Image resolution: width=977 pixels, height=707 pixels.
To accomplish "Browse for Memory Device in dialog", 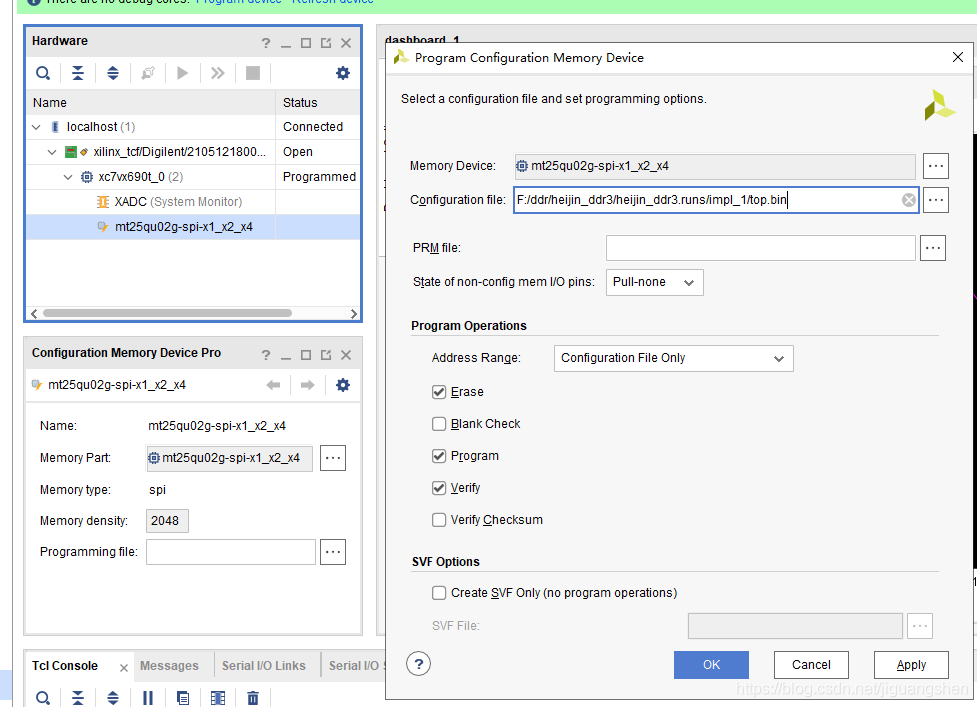I will click(936, 166).
